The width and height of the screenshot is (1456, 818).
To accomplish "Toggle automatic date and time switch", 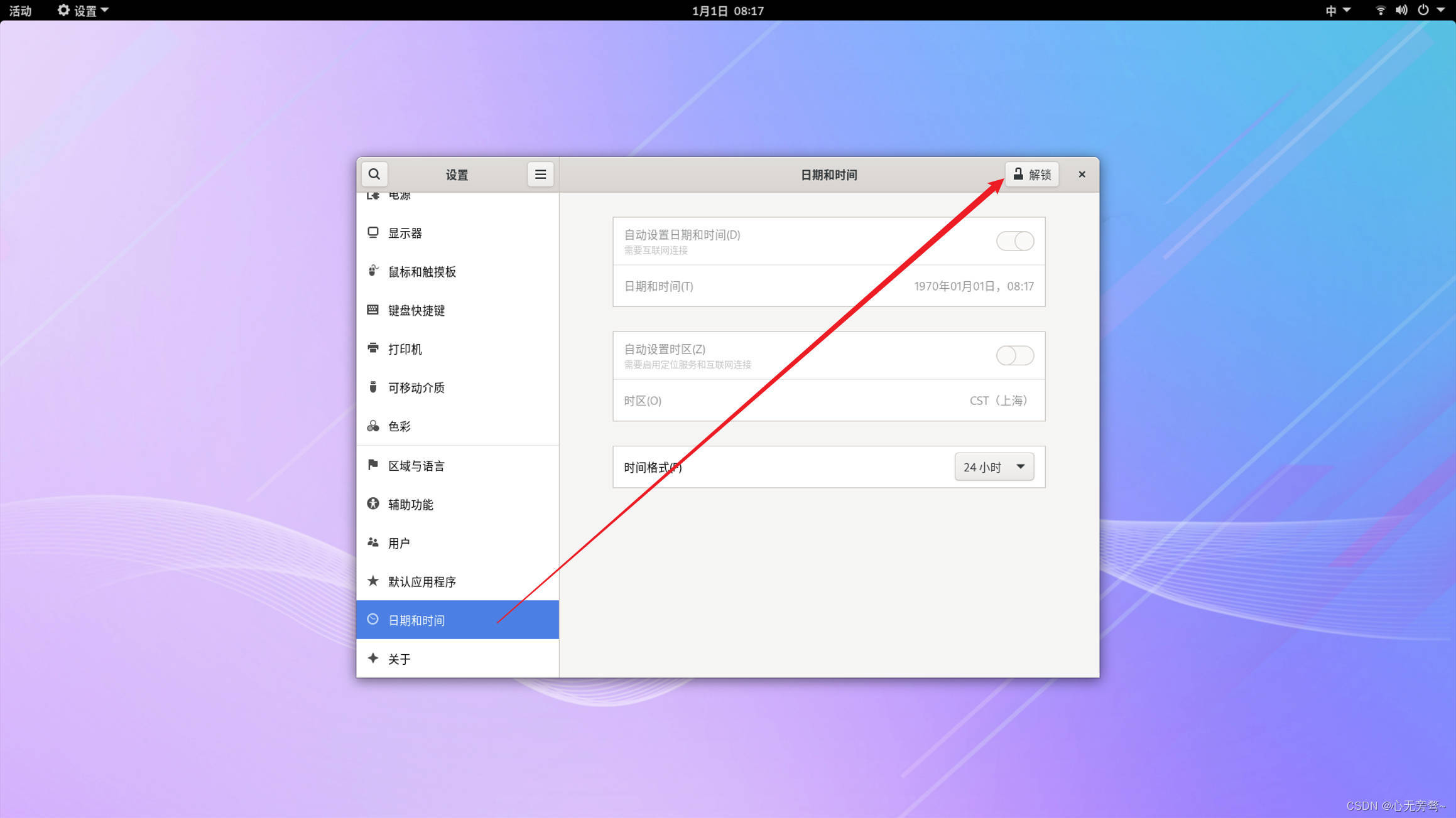I will 1014,241.
